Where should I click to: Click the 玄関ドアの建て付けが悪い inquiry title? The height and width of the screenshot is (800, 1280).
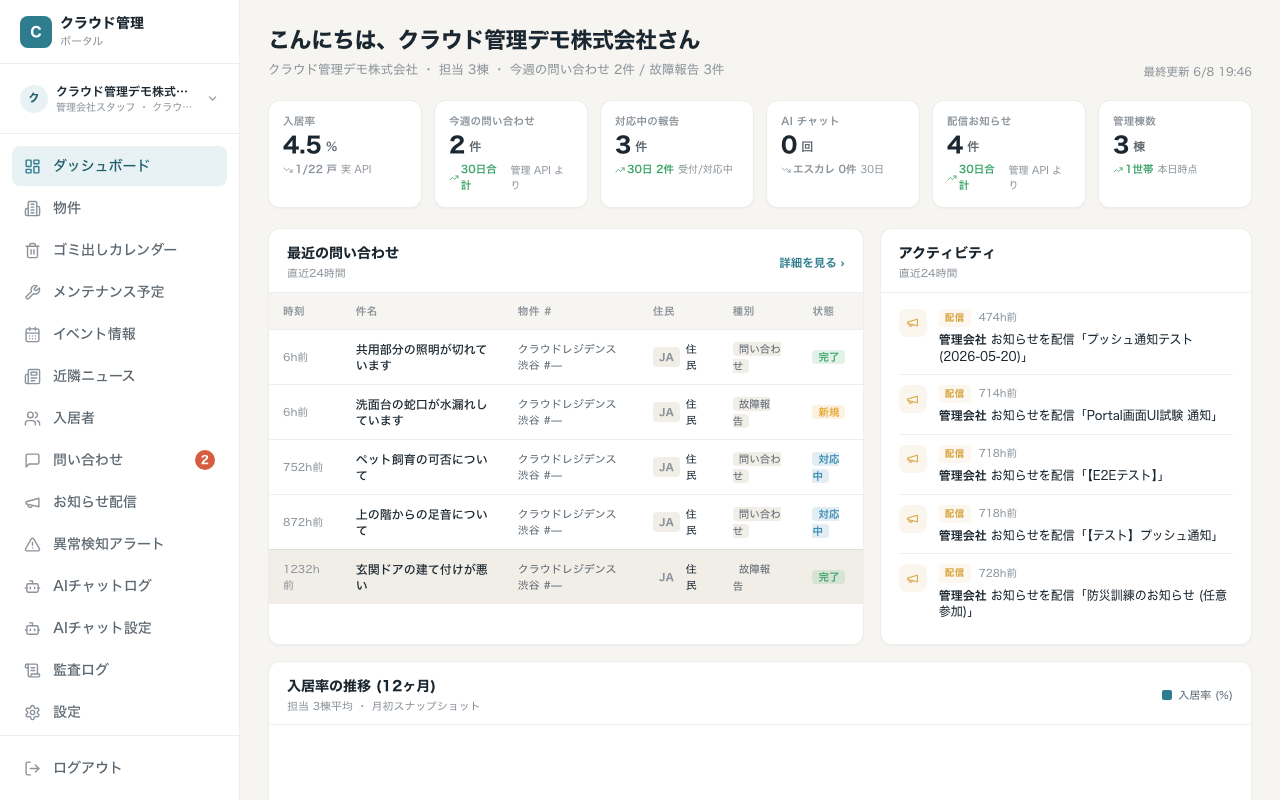(x=421, y=577)
